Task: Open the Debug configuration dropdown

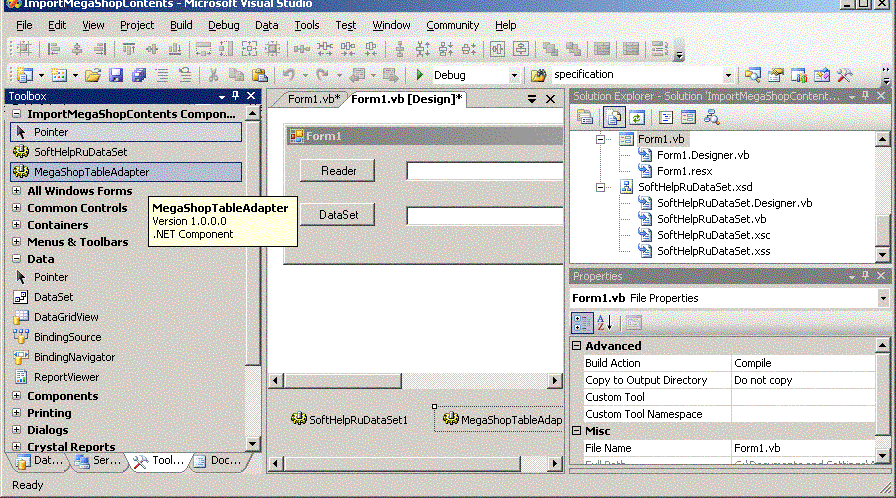Action: coord(514,75)
